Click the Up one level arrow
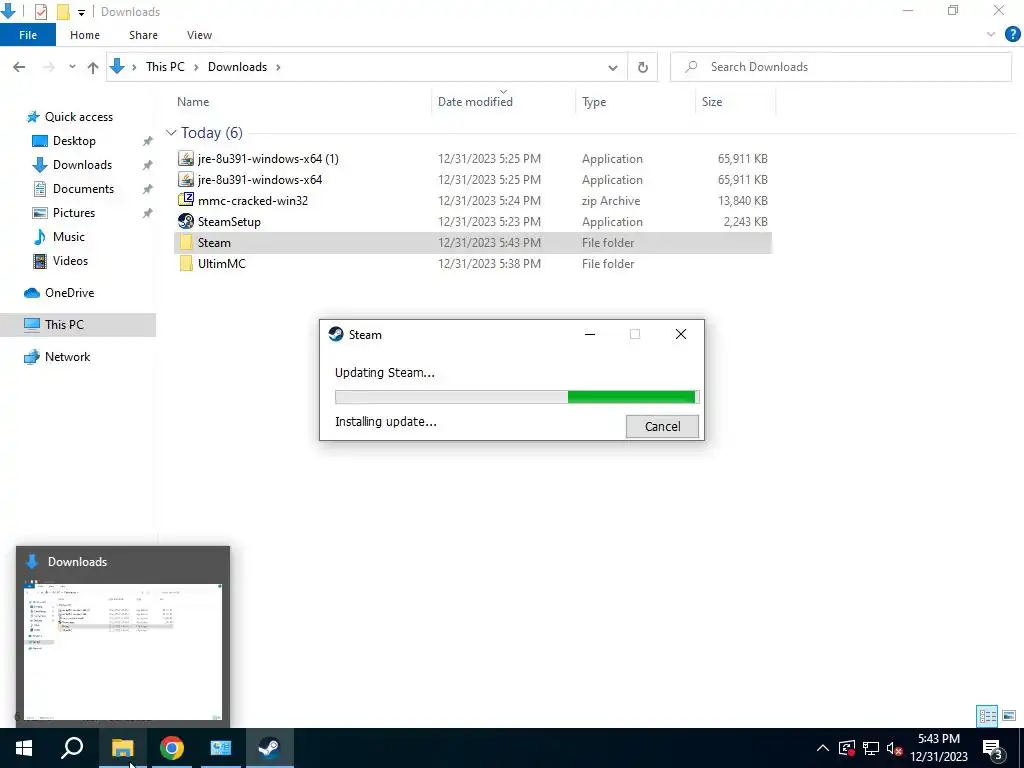The height and width of the screenshot is (768, 1024). click(x=93, y=67)
